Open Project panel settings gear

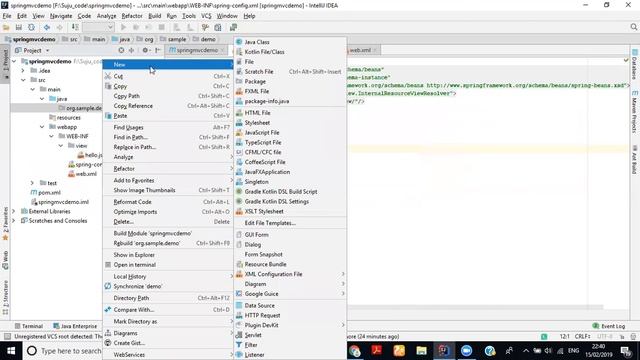tap(146, 50)
